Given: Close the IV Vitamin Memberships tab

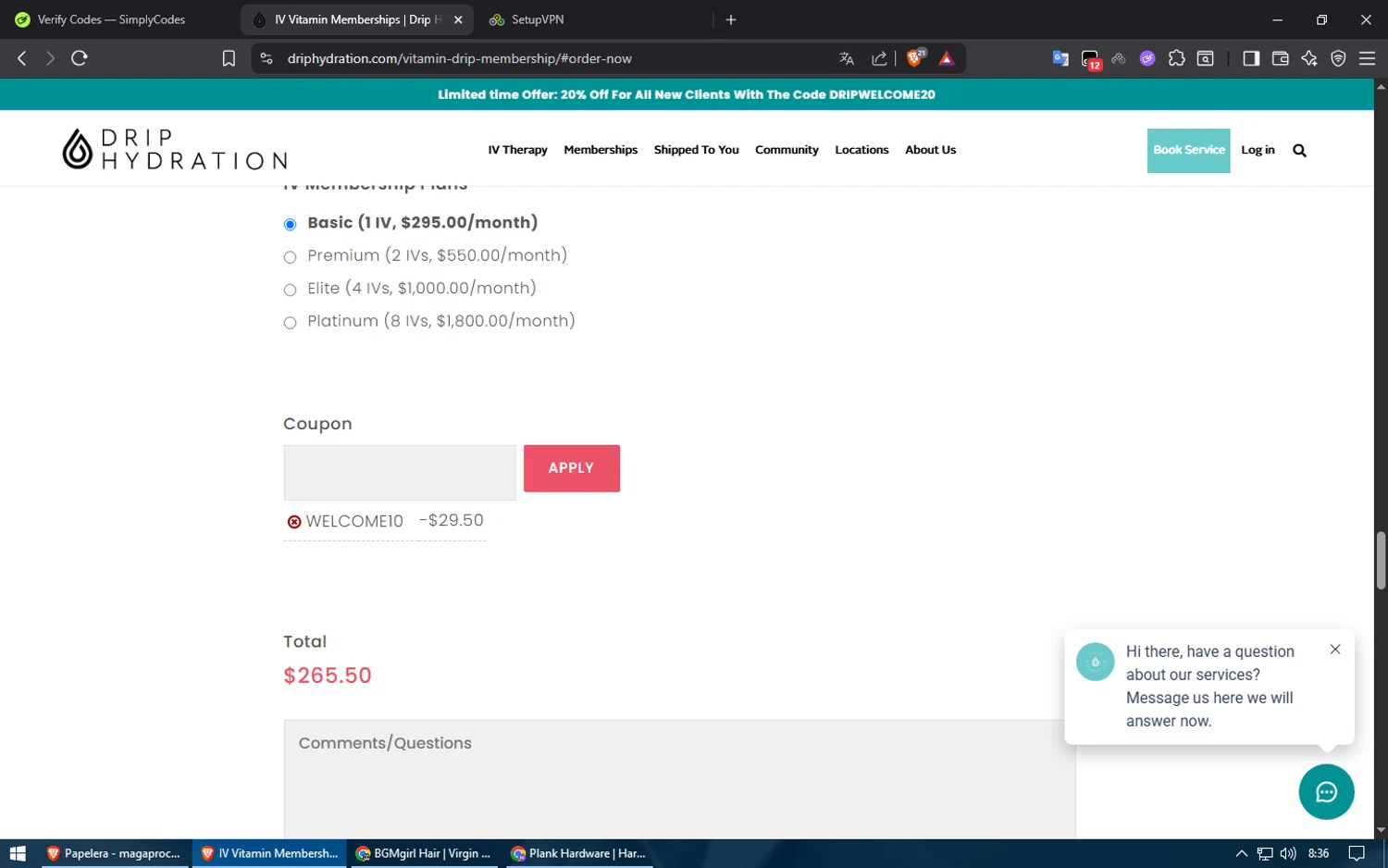Looking at the screenshot, I should pos(458,19).
